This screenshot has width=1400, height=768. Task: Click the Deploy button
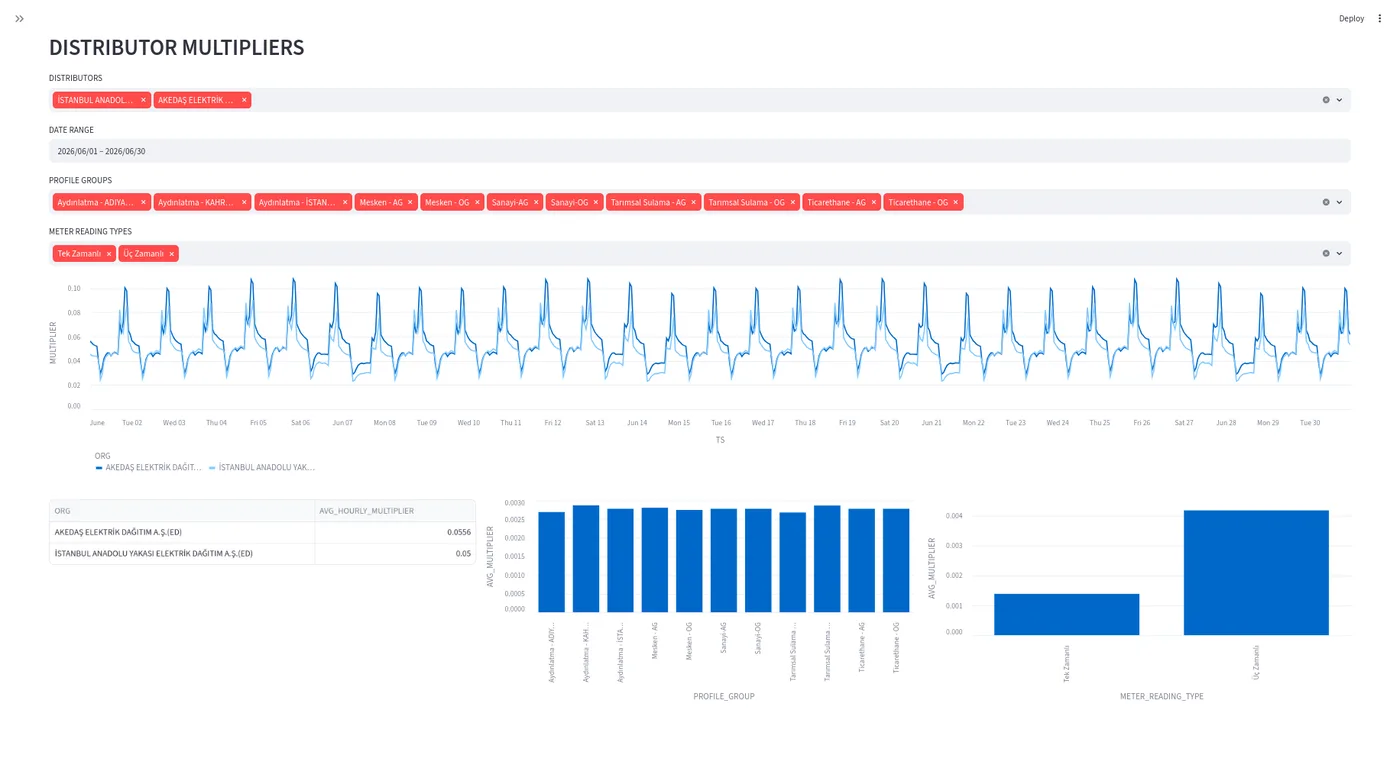click(1351, 18)
